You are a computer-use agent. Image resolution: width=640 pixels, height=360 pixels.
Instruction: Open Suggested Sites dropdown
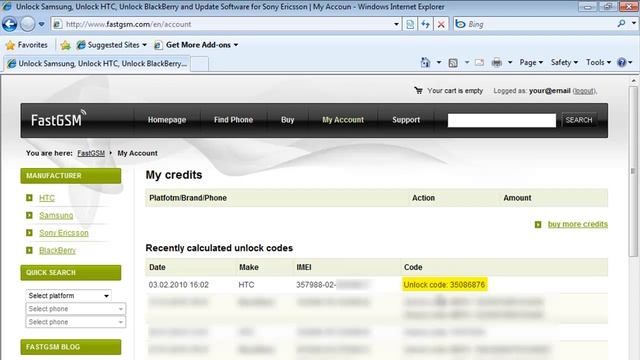pyautogui.click(x=112, y=45)
